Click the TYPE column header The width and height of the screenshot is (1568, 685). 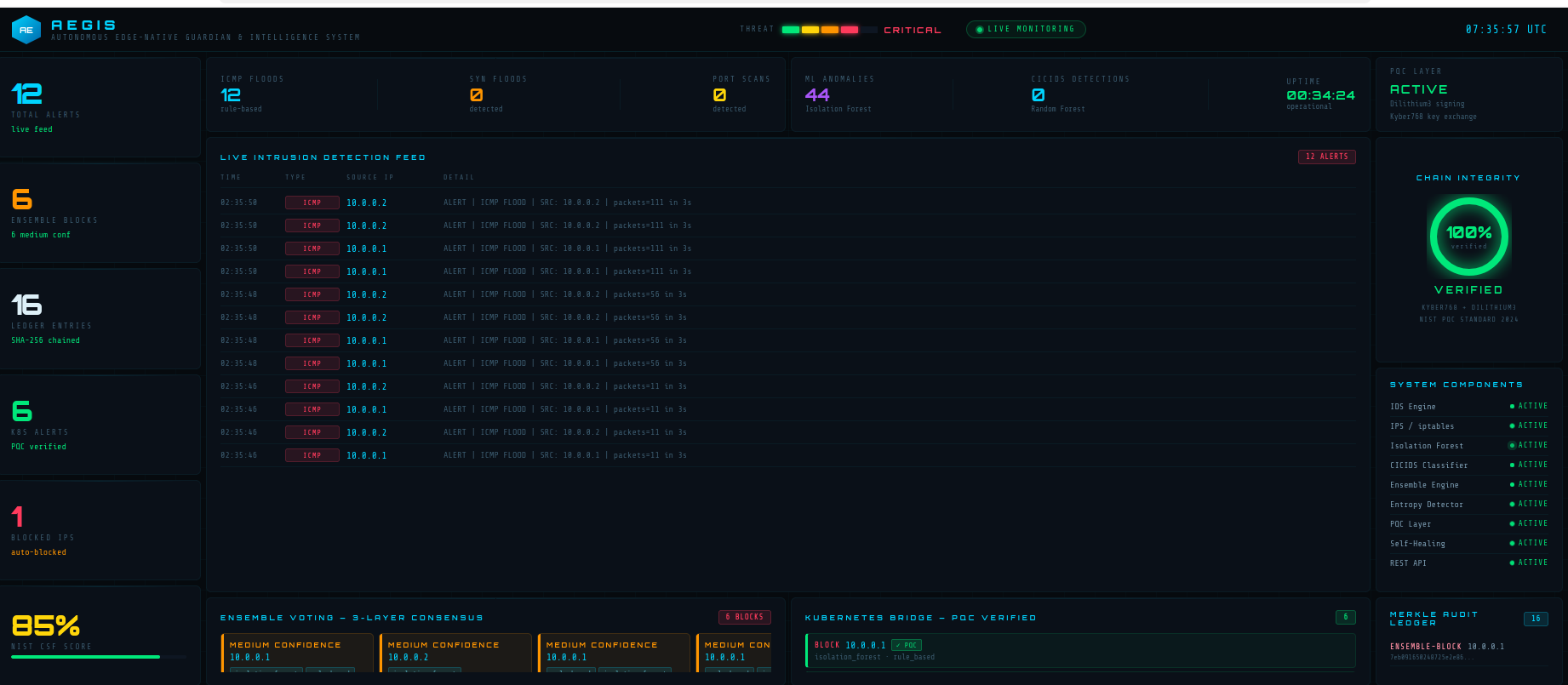pyautogui.click(x=295, y=177)
